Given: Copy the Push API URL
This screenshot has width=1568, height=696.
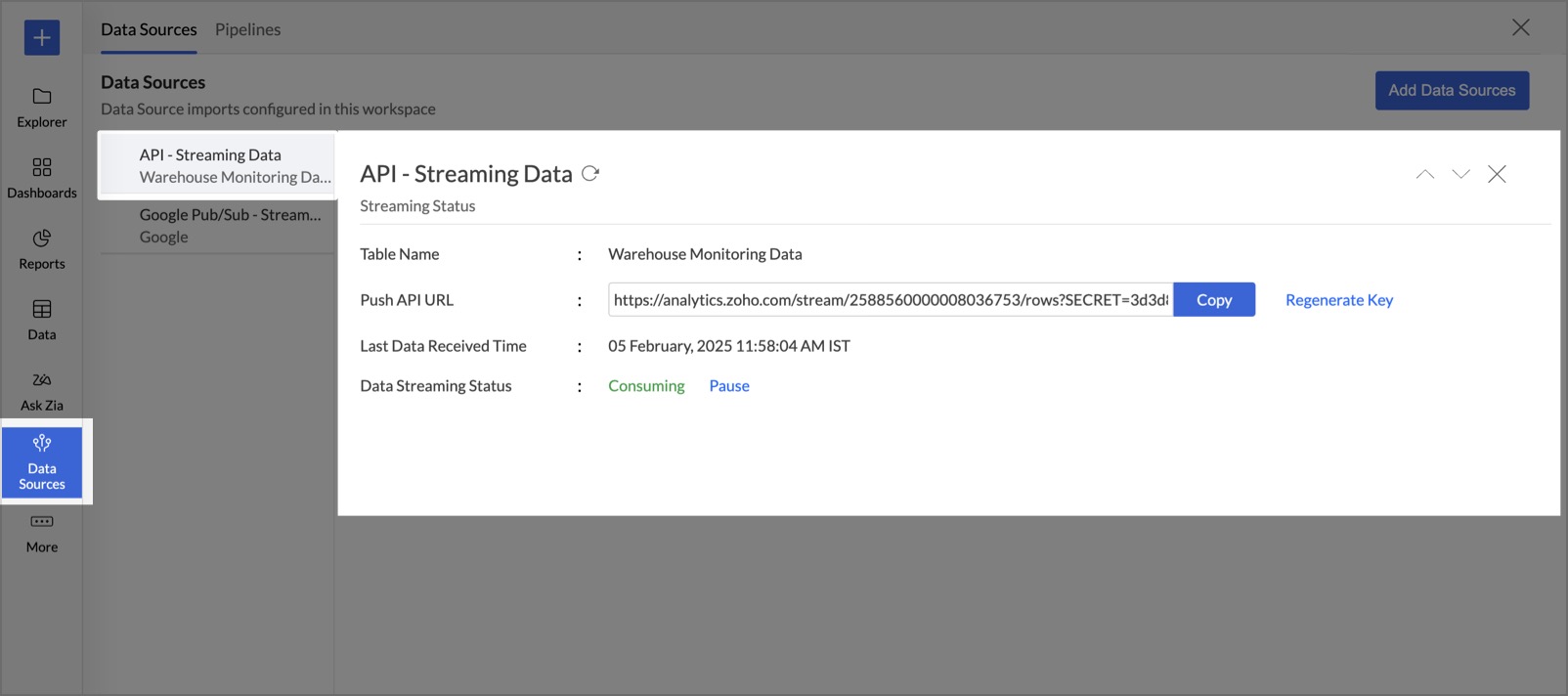Looking at the screenshot, I should pos(1213,300).
